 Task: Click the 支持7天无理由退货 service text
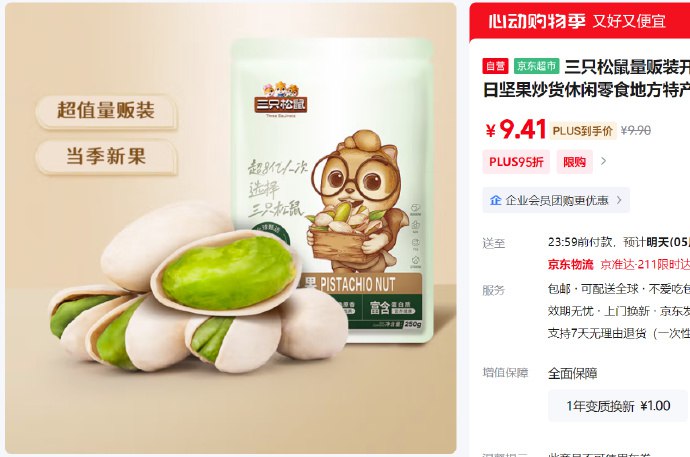(597, 333)
